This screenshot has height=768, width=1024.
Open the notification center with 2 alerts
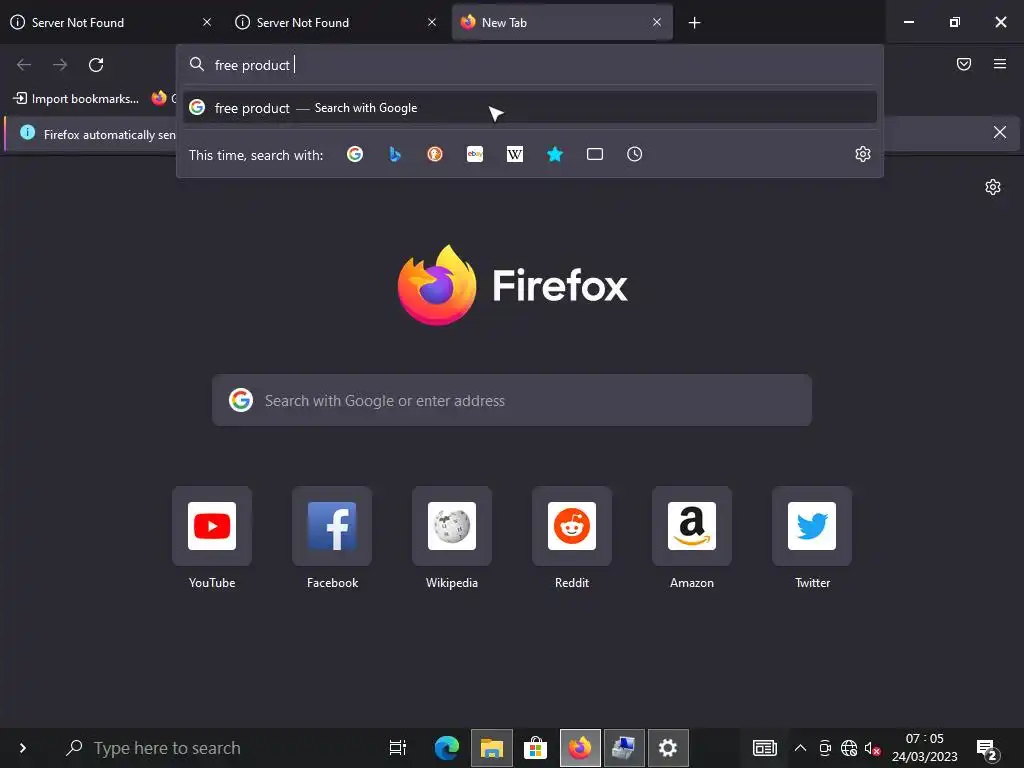pos(987,749)
